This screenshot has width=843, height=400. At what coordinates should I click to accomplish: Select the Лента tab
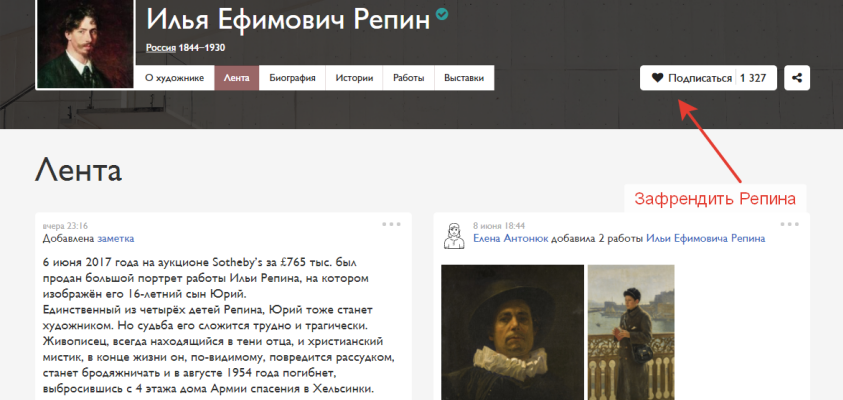pos(237,78)
